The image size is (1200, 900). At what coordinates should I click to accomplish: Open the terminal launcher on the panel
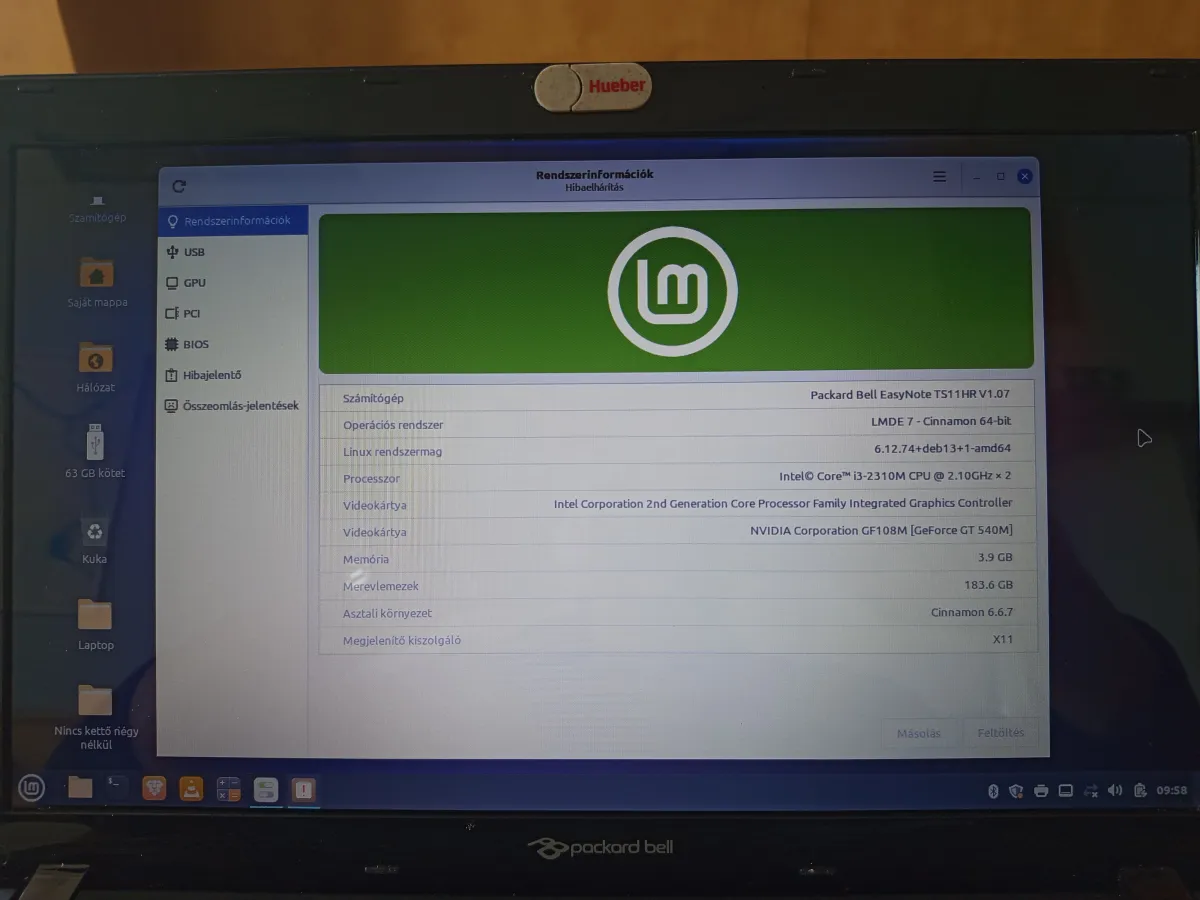coord(118,788)
